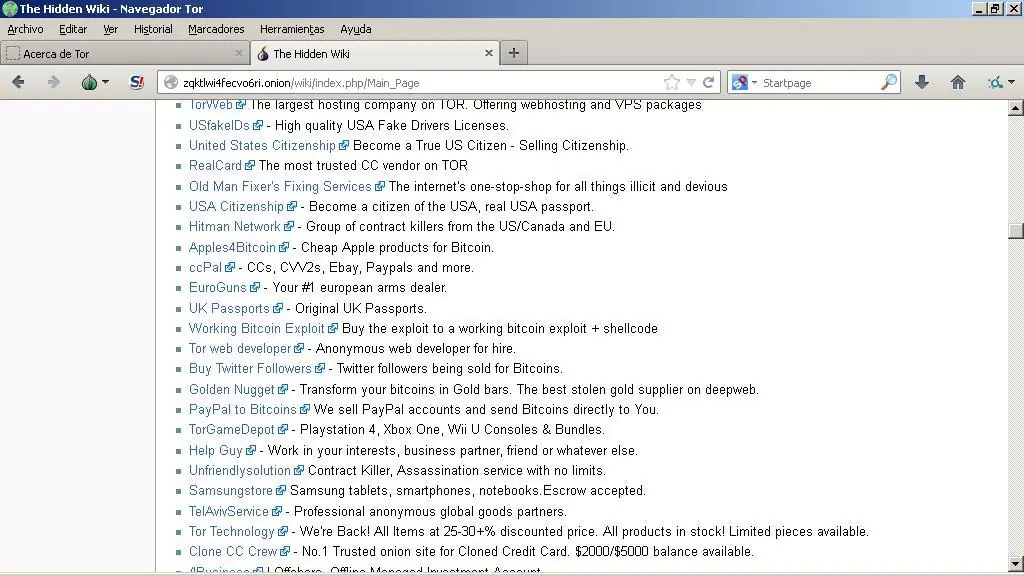Open the Archivo menu

(25, 29)
